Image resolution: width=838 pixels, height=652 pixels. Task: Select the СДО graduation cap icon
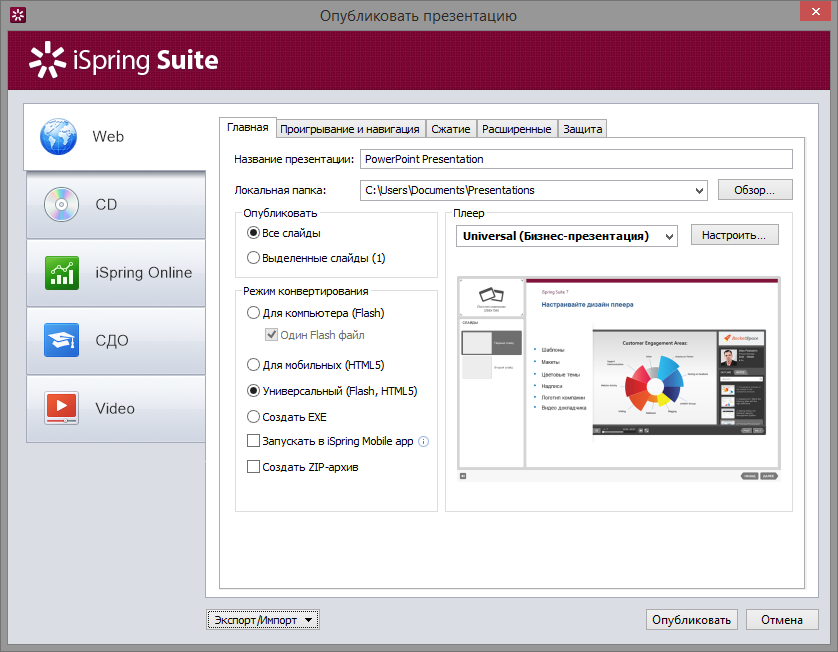(x=61, y=340)
